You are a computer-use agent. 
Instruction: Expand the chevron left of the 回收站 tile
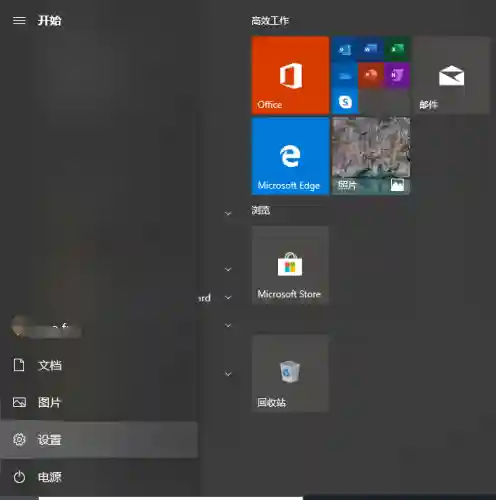pyautogui.click(x=228, y=374)
